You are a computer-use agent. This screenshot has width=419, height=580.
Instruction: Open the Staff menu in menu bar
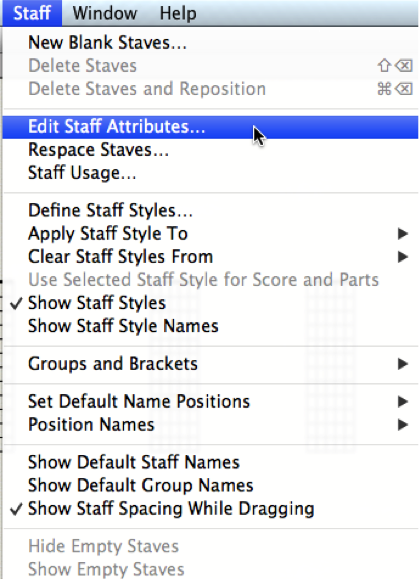32,13
